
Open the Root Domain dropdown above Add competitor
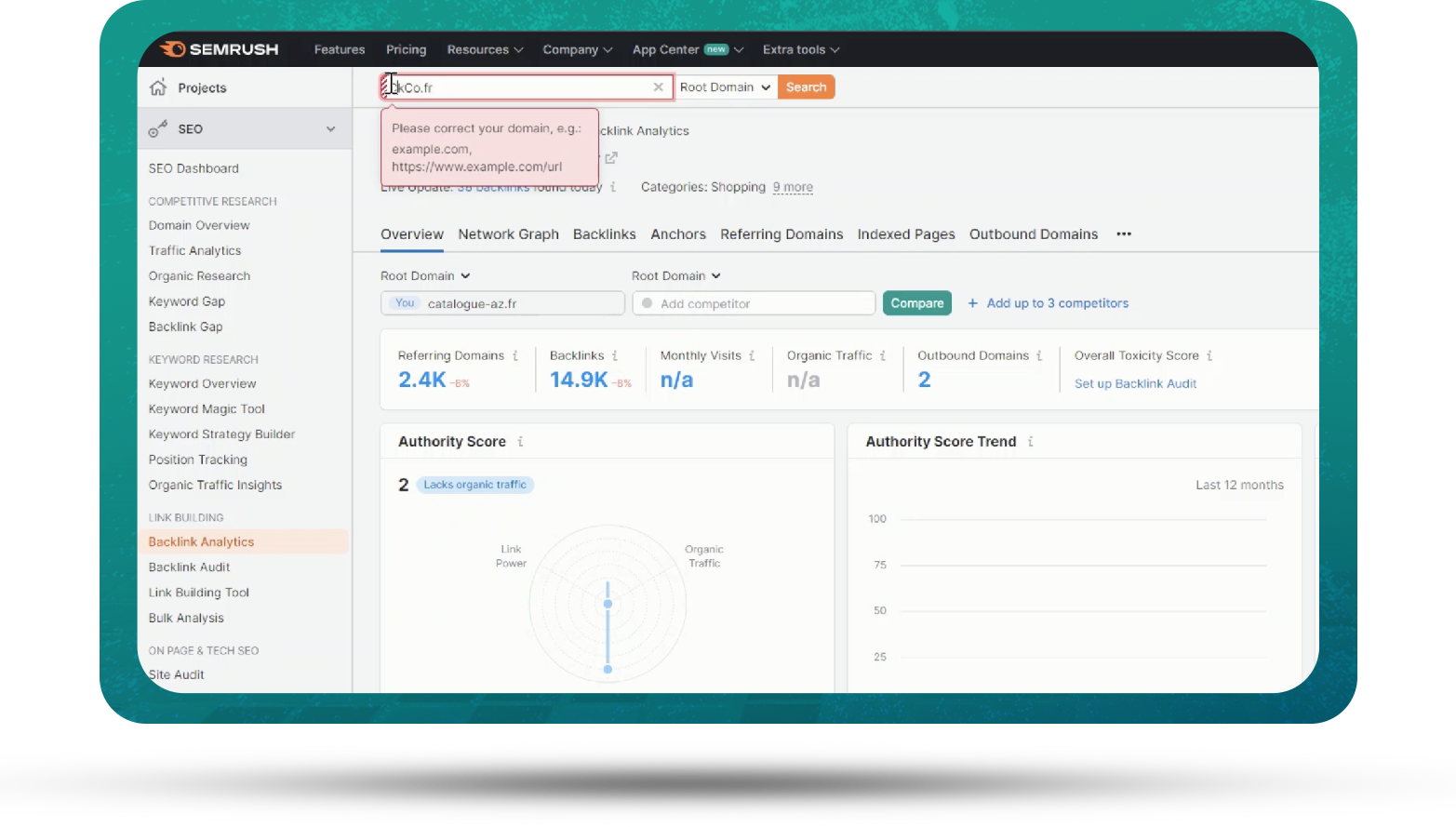click(676, 276)
